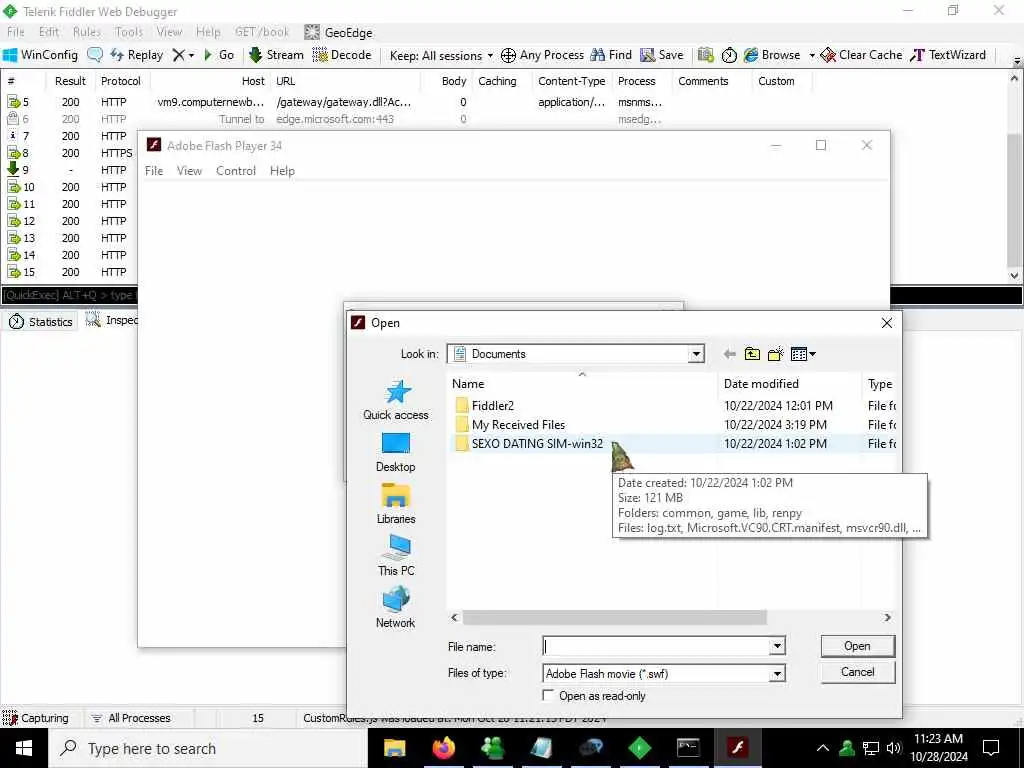This screenshot has width=1024, height=768.
Task: Open Fiddler's Rules menu
Action: [86, 32]
